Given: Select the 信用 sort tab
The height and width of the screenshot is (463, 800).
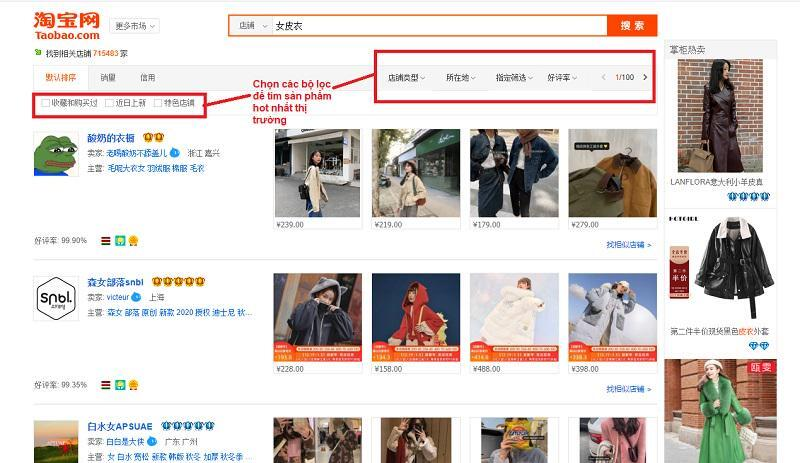Looking at the screenshot, I should click(147, 77).
